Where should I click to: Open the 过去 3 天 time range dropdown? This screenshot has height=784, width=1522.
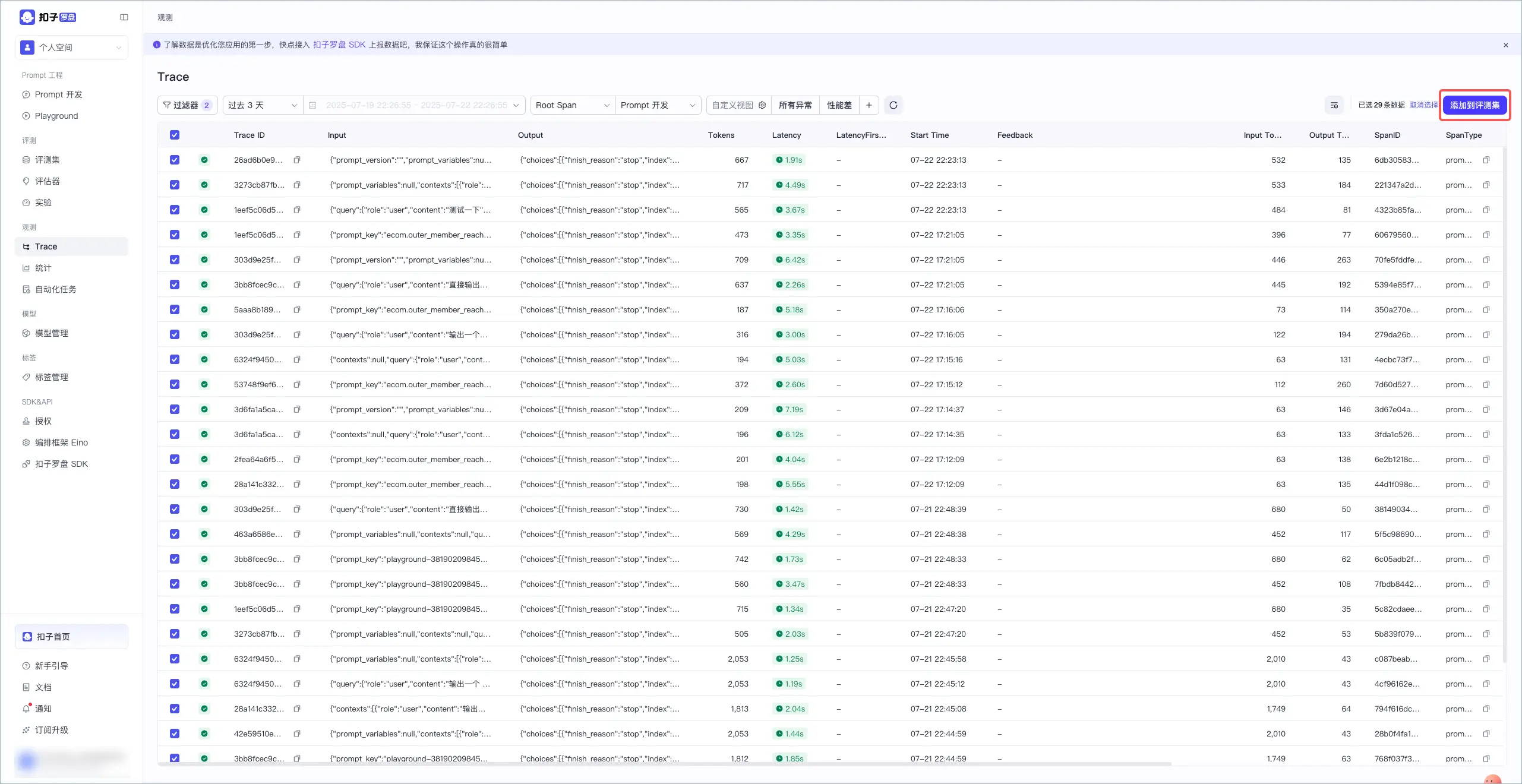pos(263,105)
